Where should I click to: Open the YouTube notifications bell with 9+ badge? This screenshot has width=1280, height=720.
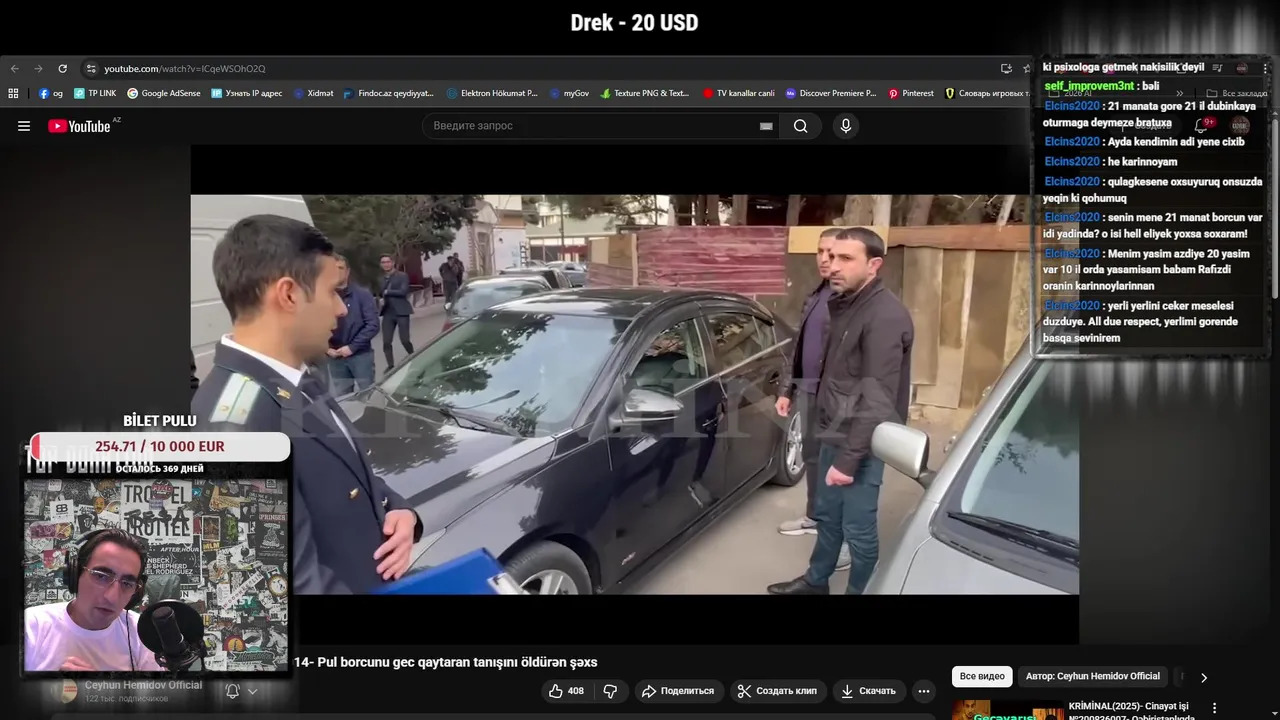(x=1202, y=126)
